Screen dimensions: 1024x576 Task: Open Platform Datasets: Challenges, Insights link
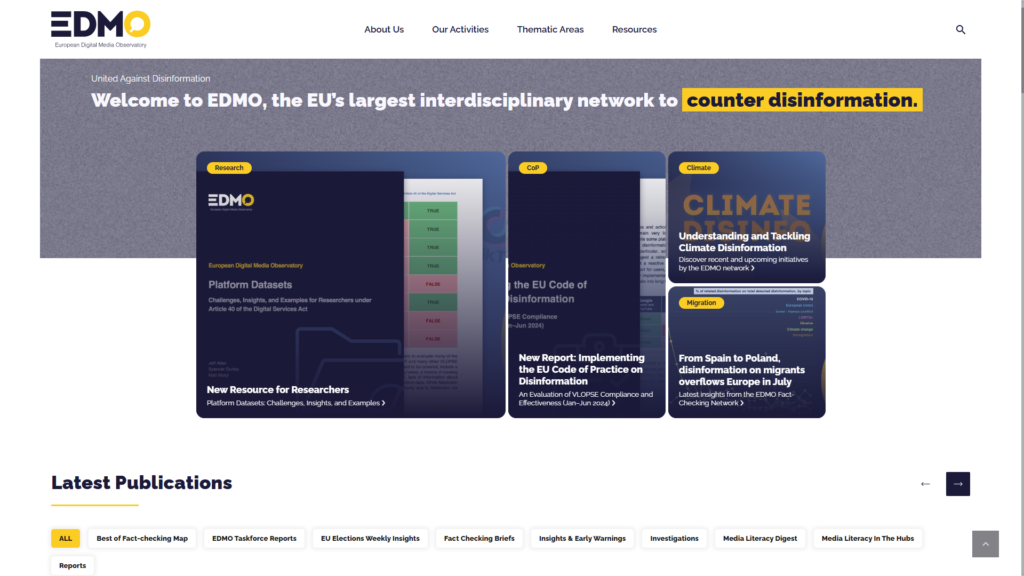295,403
